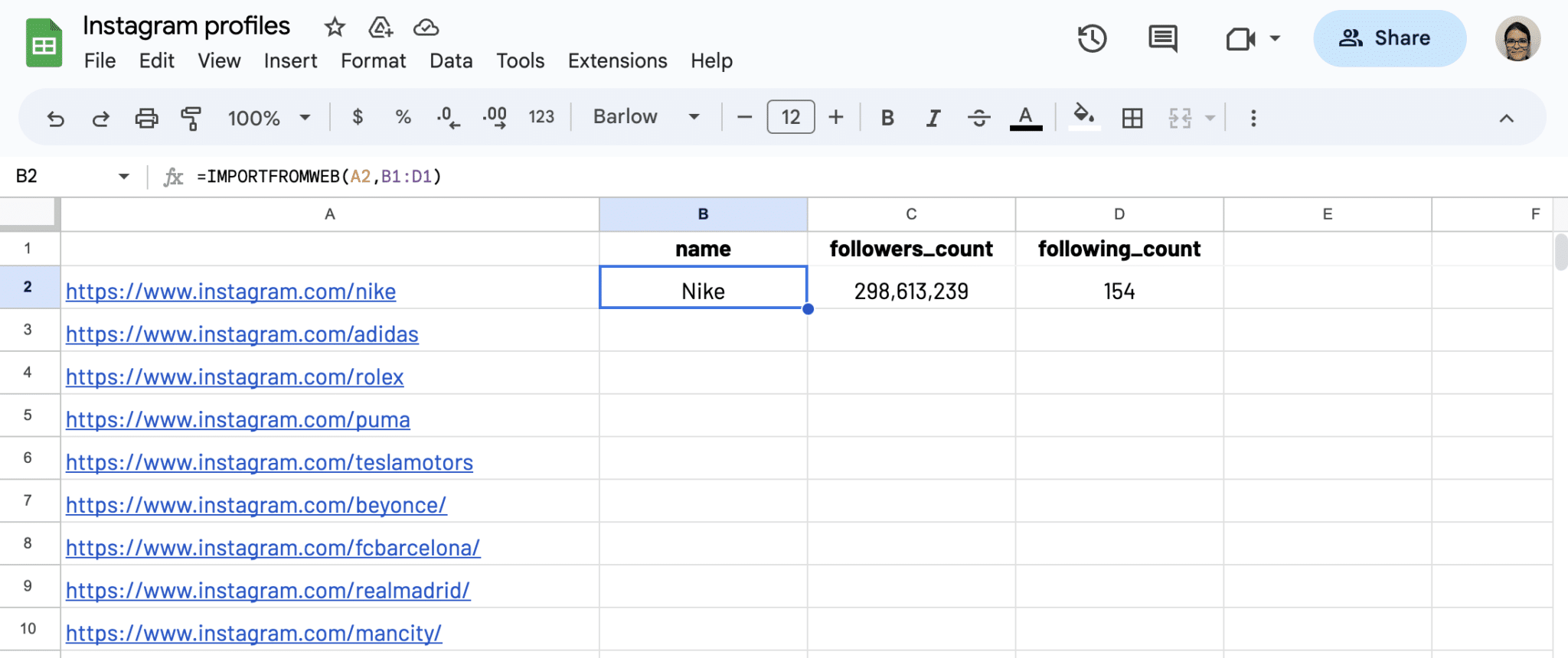1568x658 pixels.
Task: Open the toolbar three-dot More menu
Action: coord(1253,118)
